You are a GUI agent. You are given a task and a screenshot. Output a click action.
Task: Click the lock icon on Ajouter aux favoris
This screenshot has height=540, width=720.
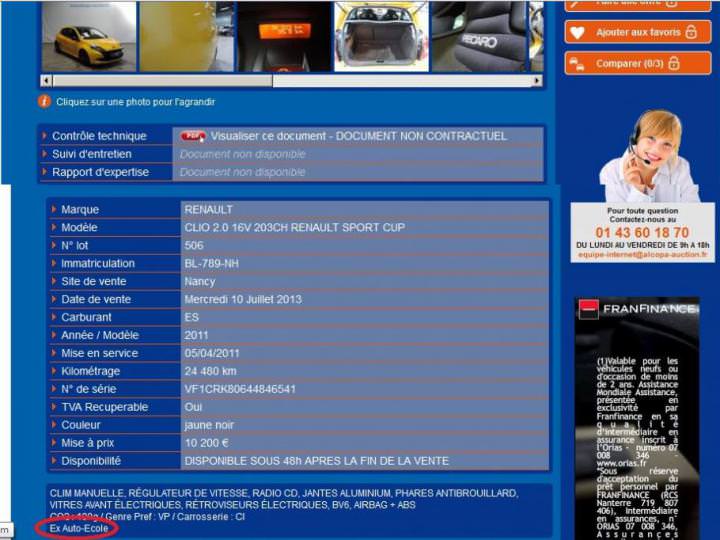(691, 32)
